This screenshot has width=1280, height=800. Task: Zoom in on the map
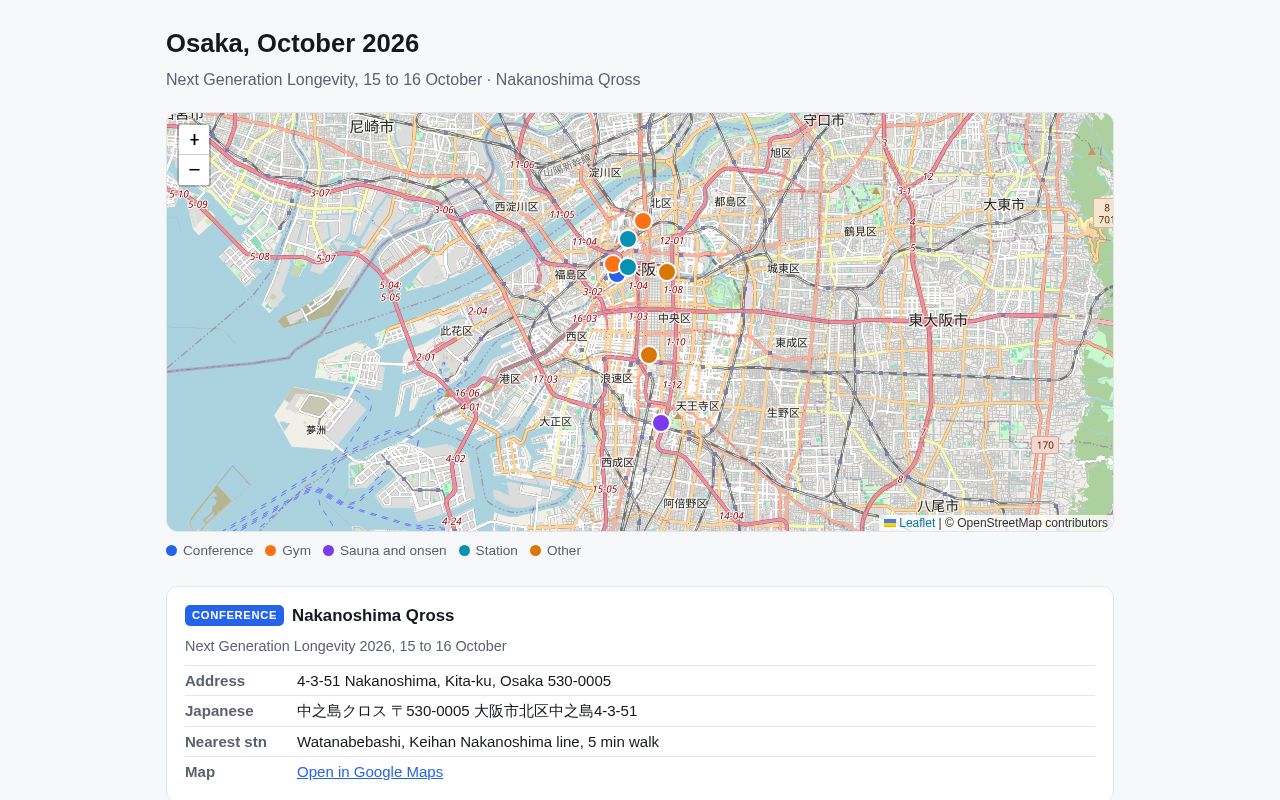(x=194, y=140)
